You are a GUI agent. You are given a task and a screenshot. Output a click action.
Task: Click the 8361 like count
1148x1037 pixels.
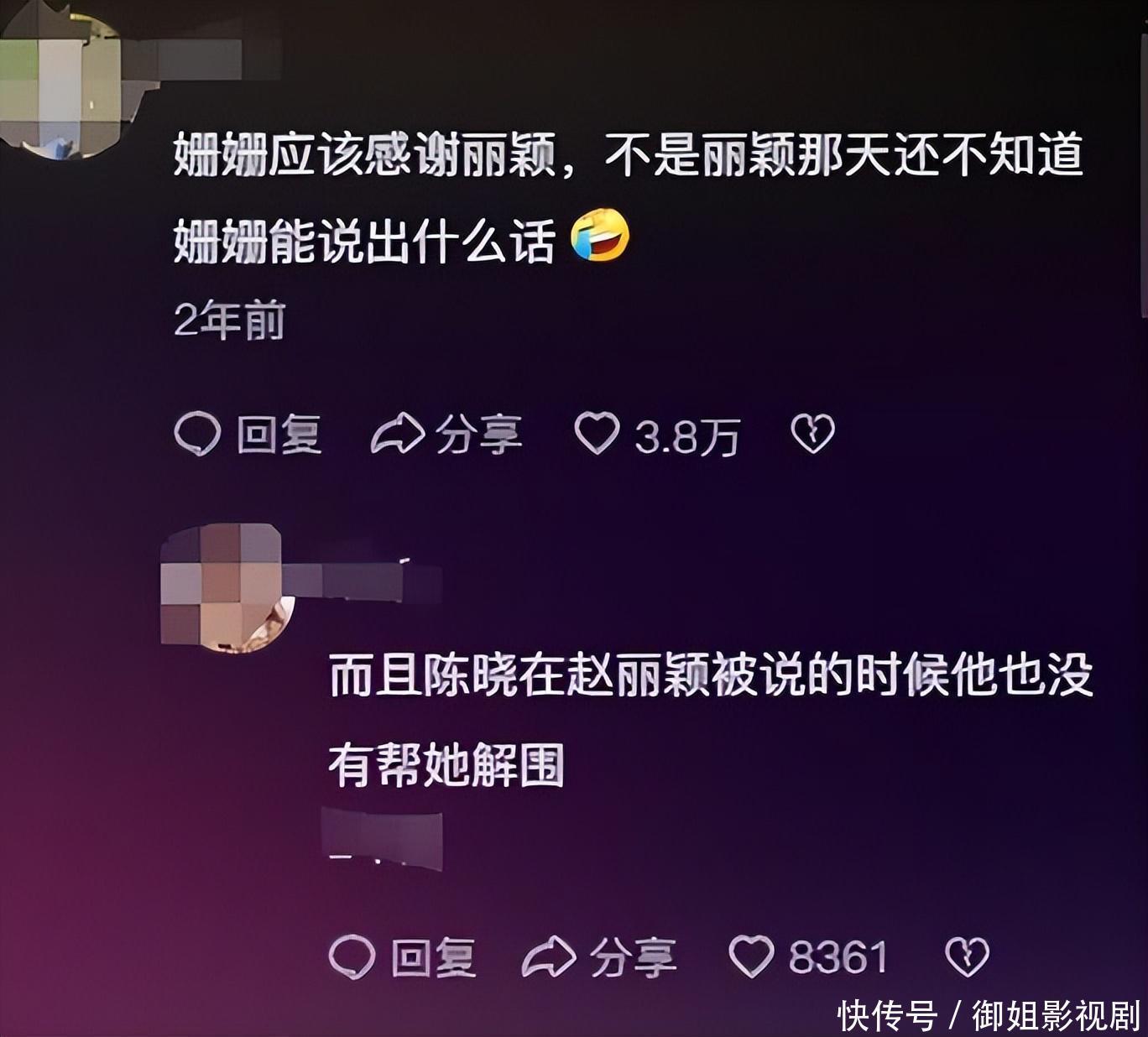[838, 957]
